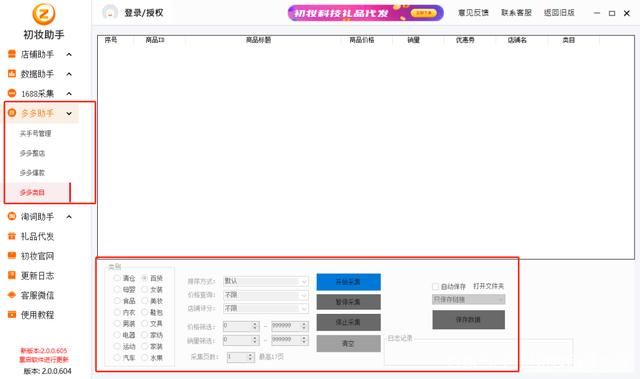The image size is (640, 379).
Task: Click the 价格筛选 minimum value field
Action: coord(241,326)
